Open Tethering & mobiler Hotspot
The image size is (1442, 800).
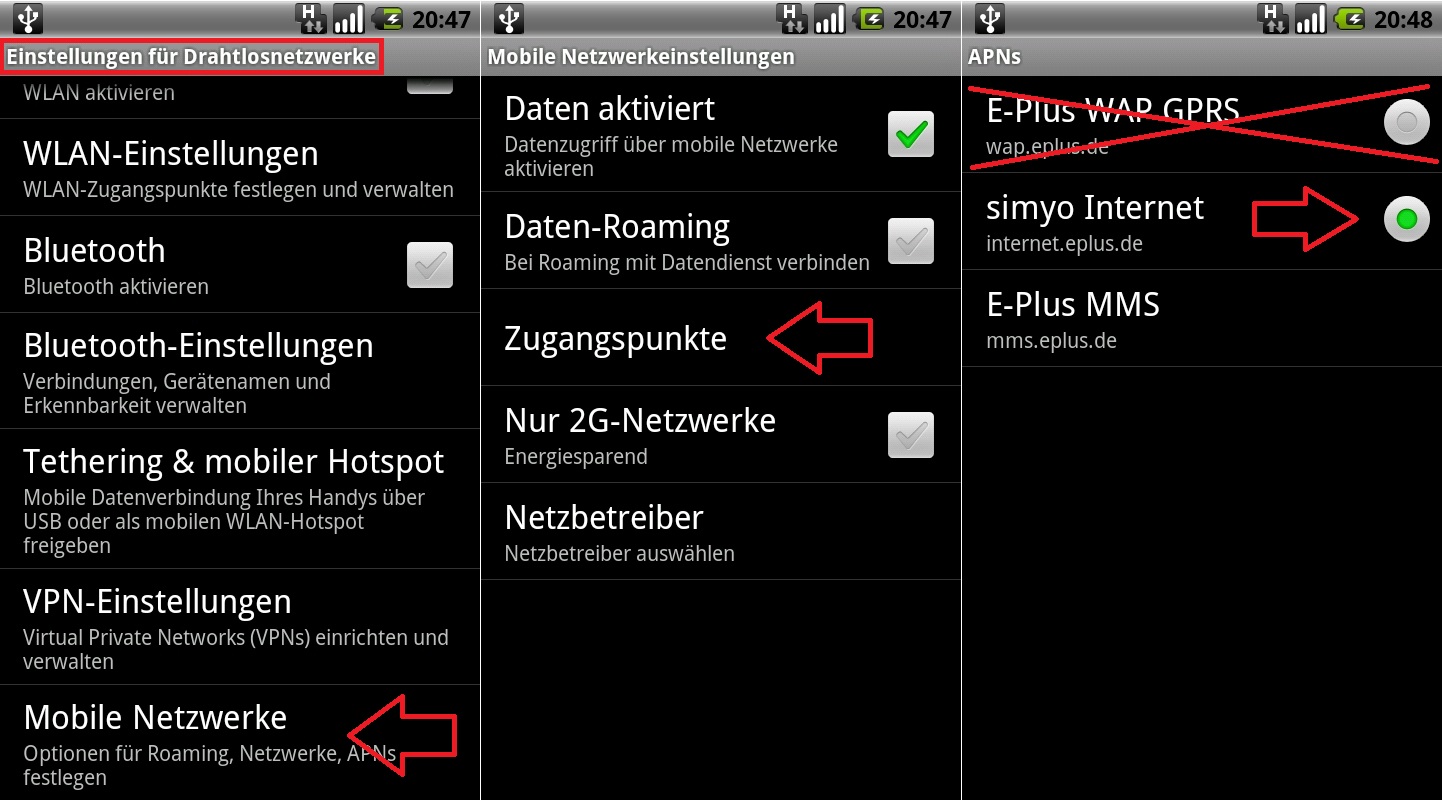[x=240, y=500]
